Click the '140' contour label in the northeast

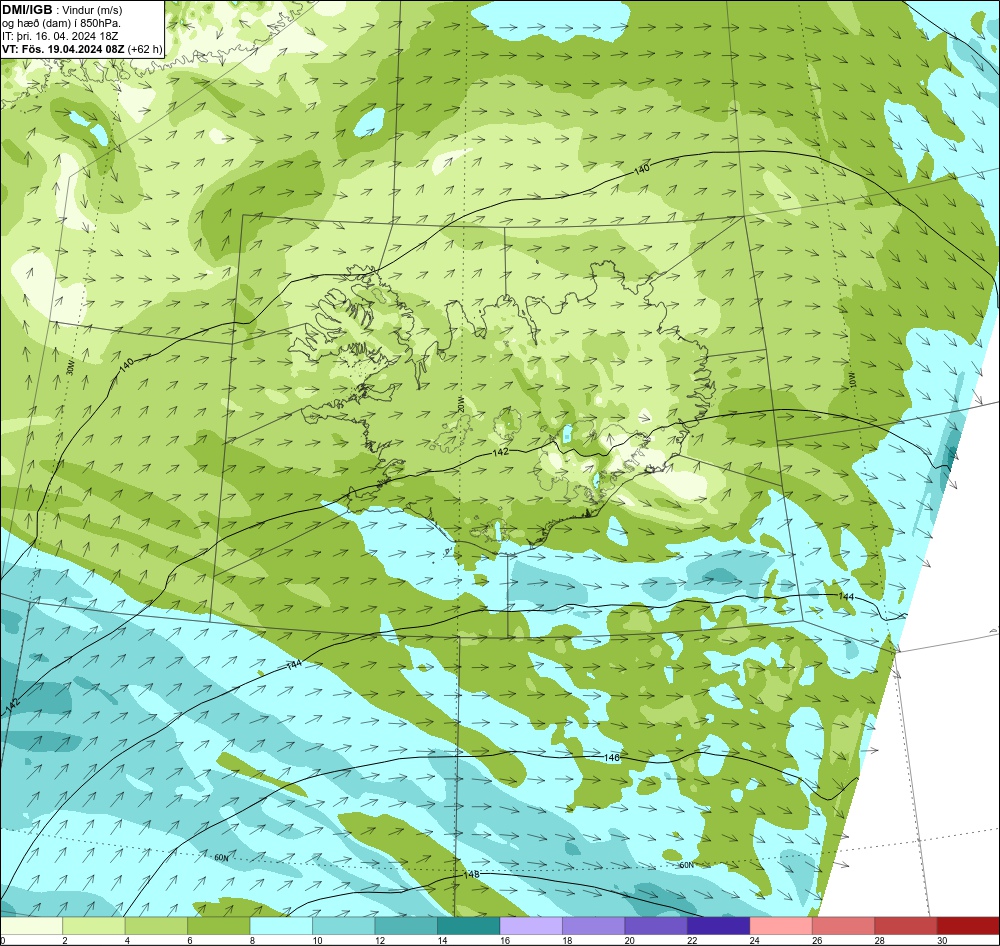[x=642, y=169]
